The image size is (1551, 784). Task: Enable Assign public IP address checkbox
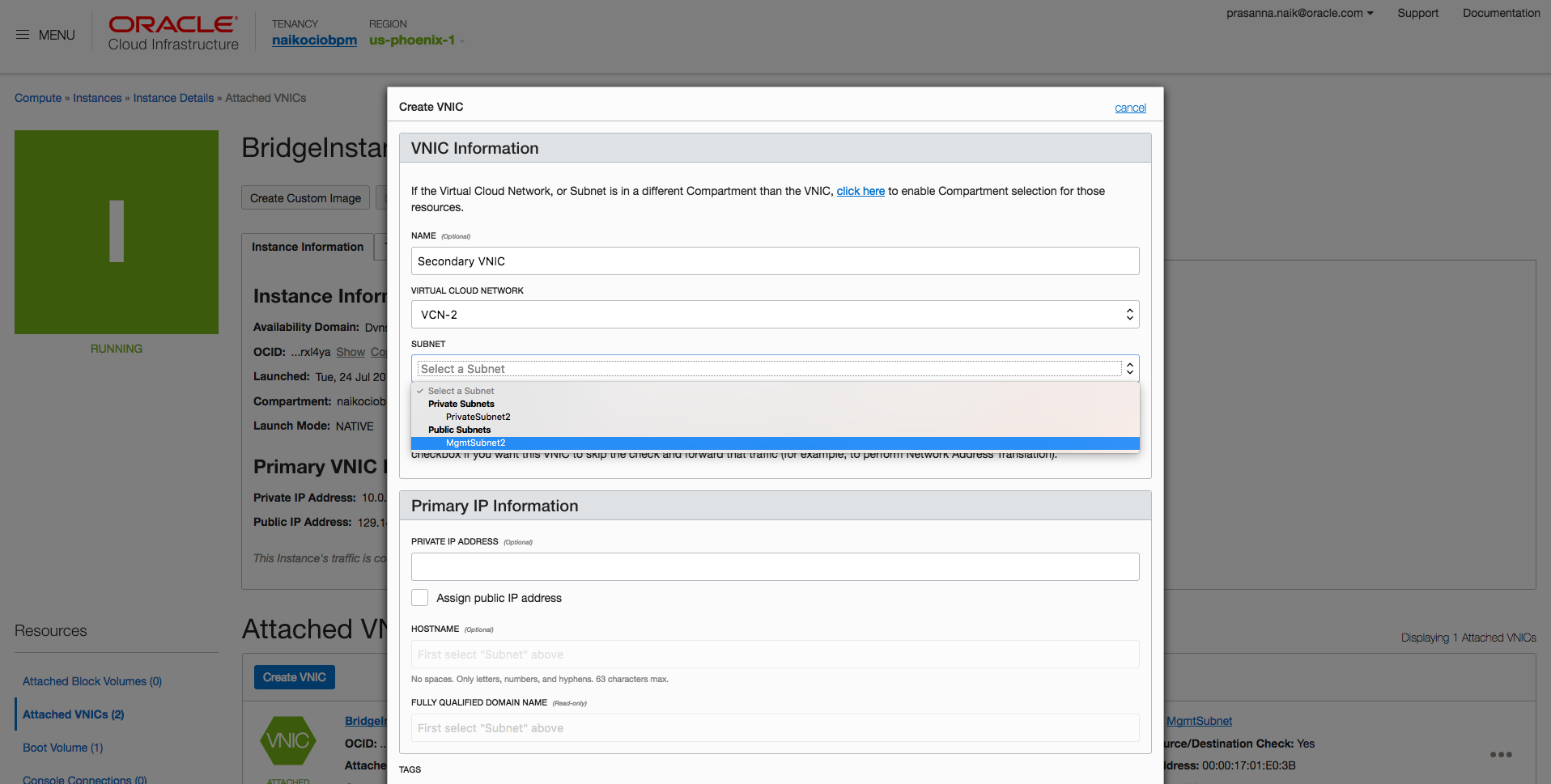pyautogui.click(x=420, y=598)
